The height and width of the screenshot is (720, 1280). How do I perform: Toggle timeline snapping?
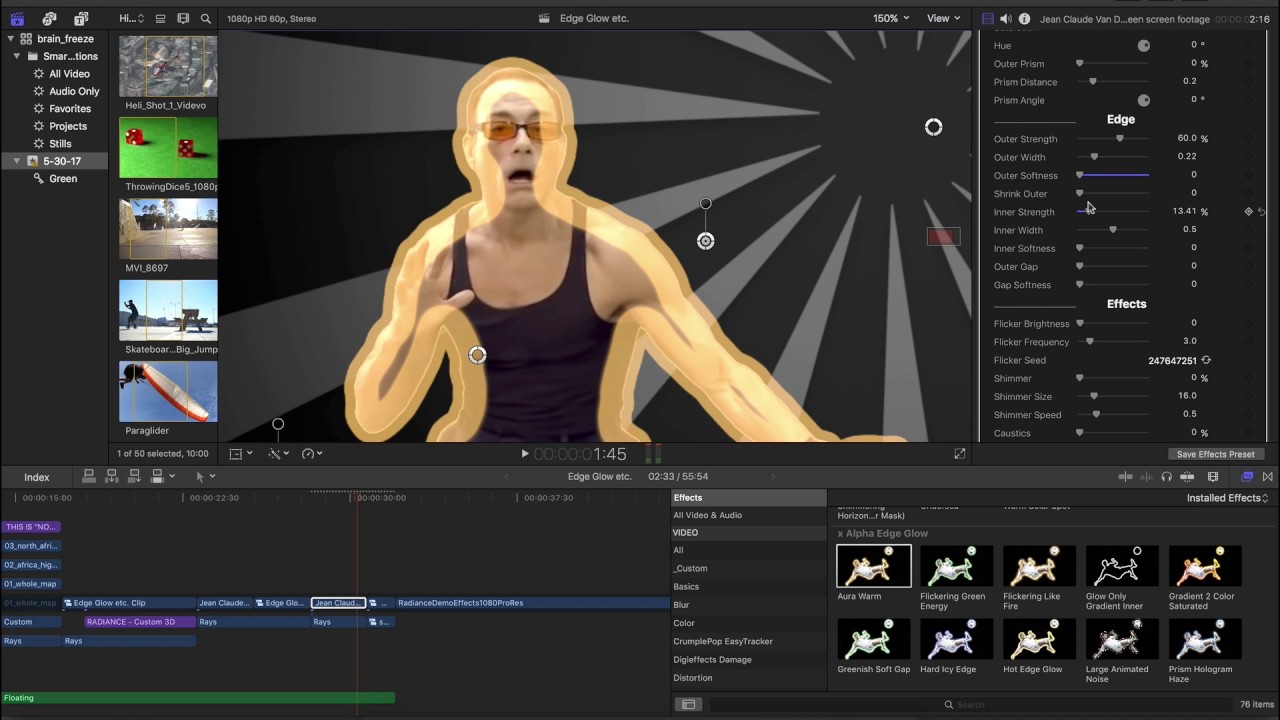[x=1187, y=477]
